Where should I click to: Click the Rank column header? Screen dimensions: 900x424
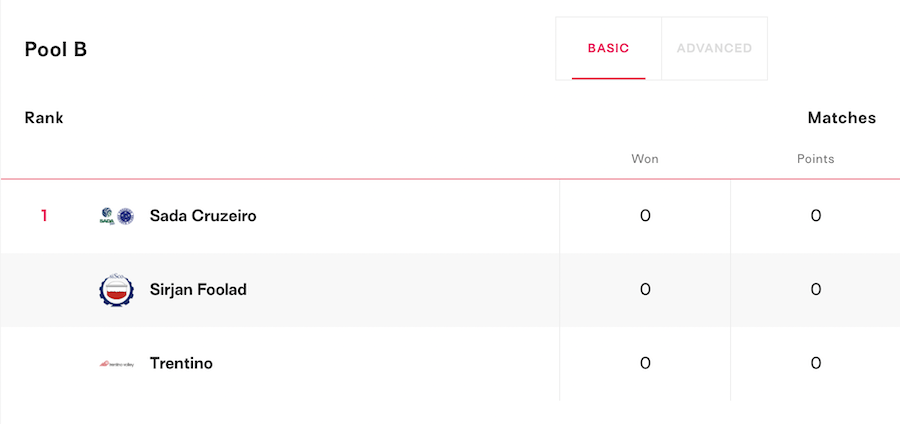[44, 118]
